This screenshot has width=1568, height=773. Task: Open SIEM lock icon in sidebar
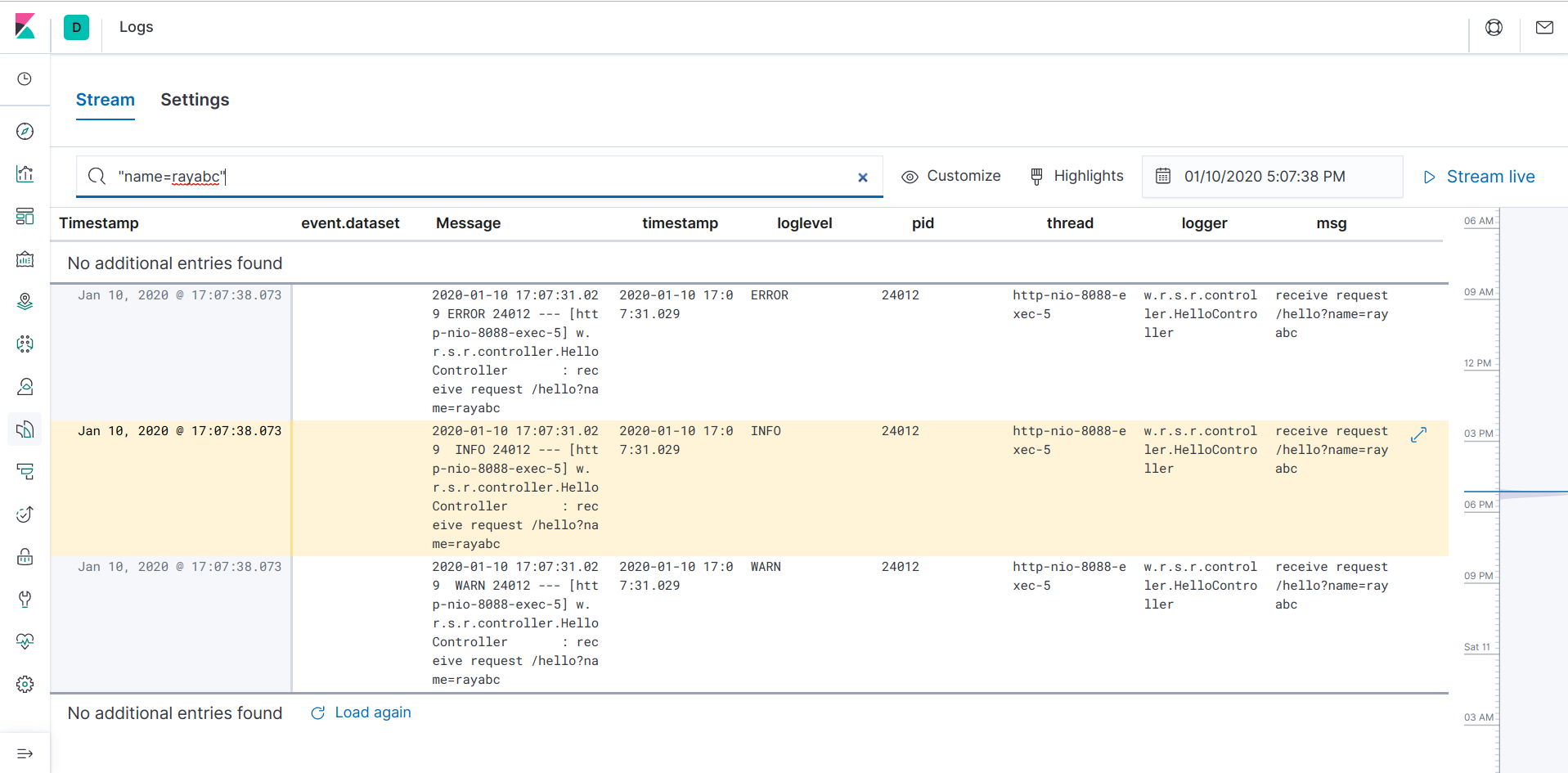(25, 557)
